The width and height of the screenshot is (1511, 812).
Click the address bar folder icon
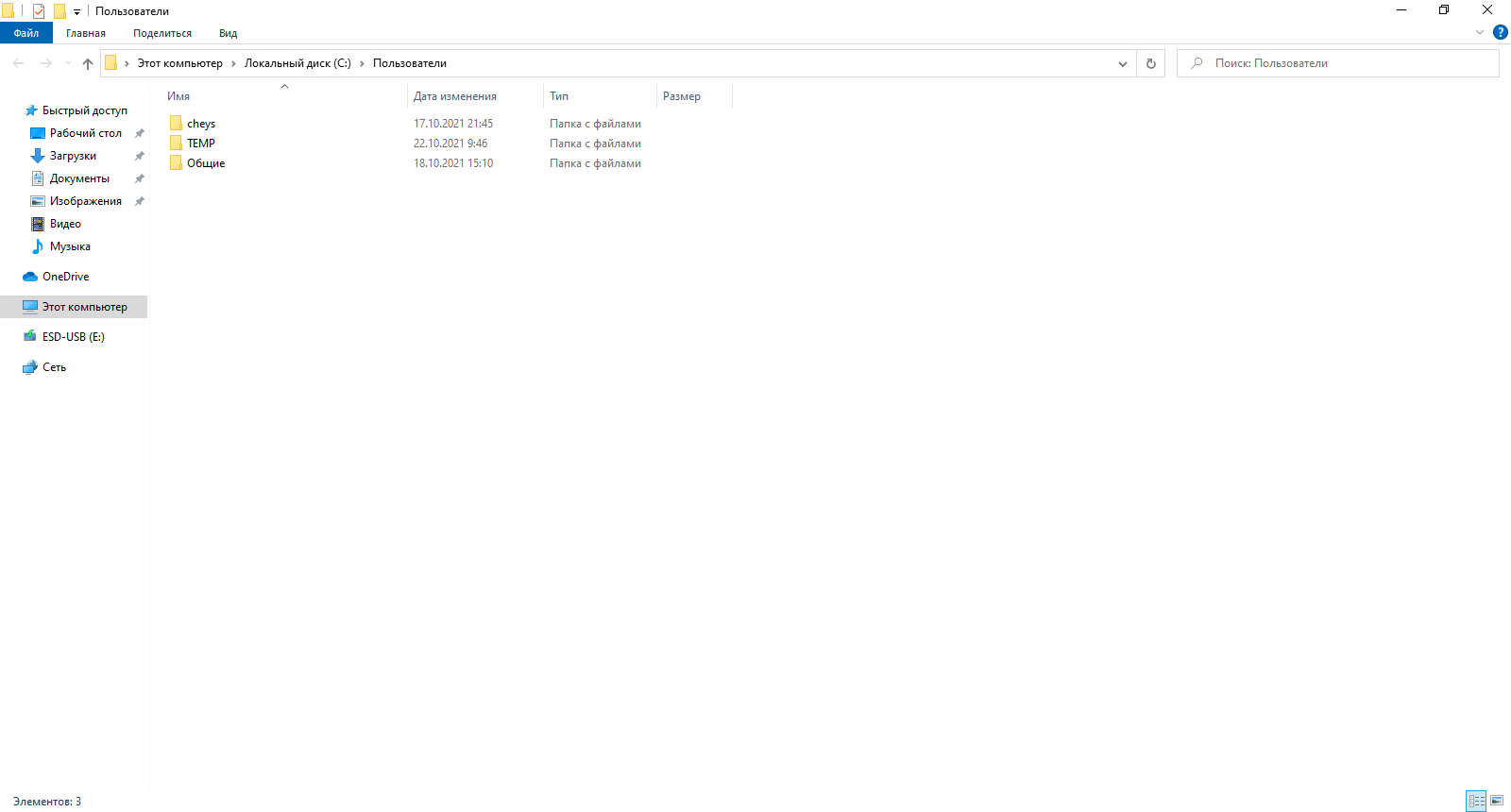(x=110, y=63)
